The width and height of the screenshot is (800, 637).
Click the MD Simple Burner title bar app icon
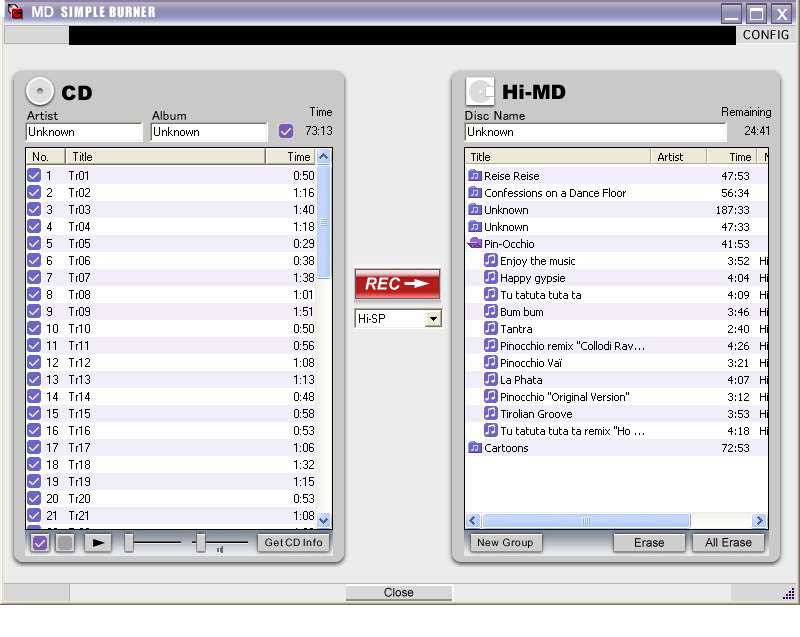[15, 11]
